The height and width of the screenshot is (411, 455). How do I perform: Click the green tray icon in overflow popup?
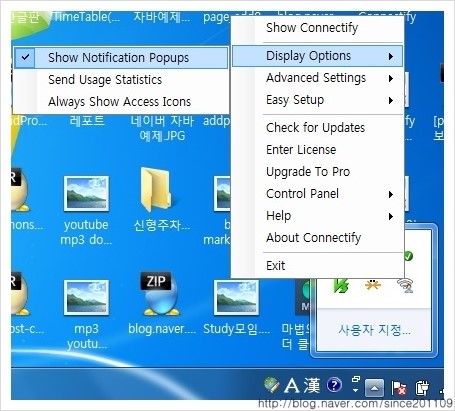pos(341,286)
